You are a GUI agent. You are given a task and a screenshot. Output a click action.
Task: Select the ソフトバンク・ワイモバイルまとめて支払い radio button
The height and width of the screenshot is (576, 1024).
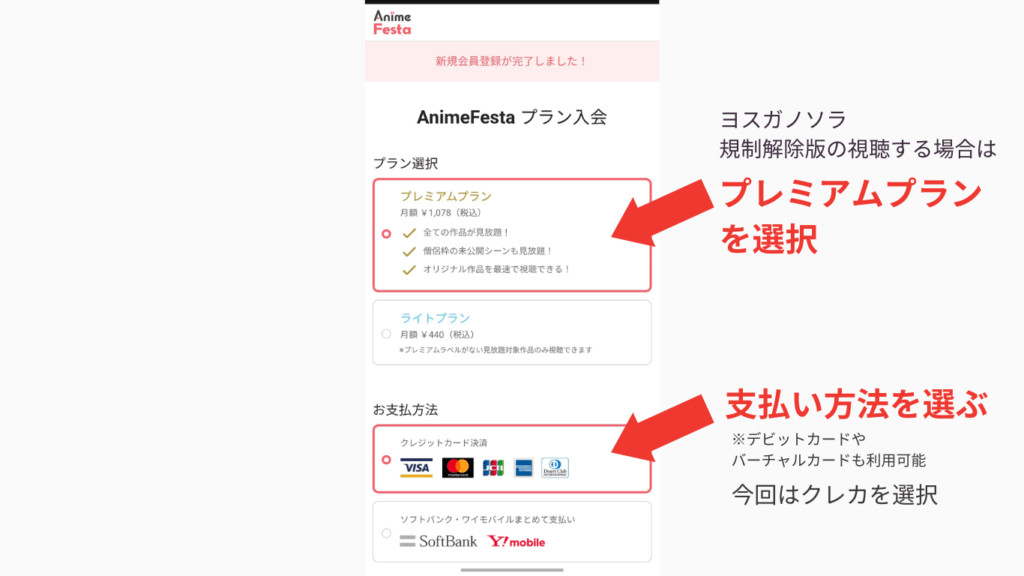pos(386,532)
